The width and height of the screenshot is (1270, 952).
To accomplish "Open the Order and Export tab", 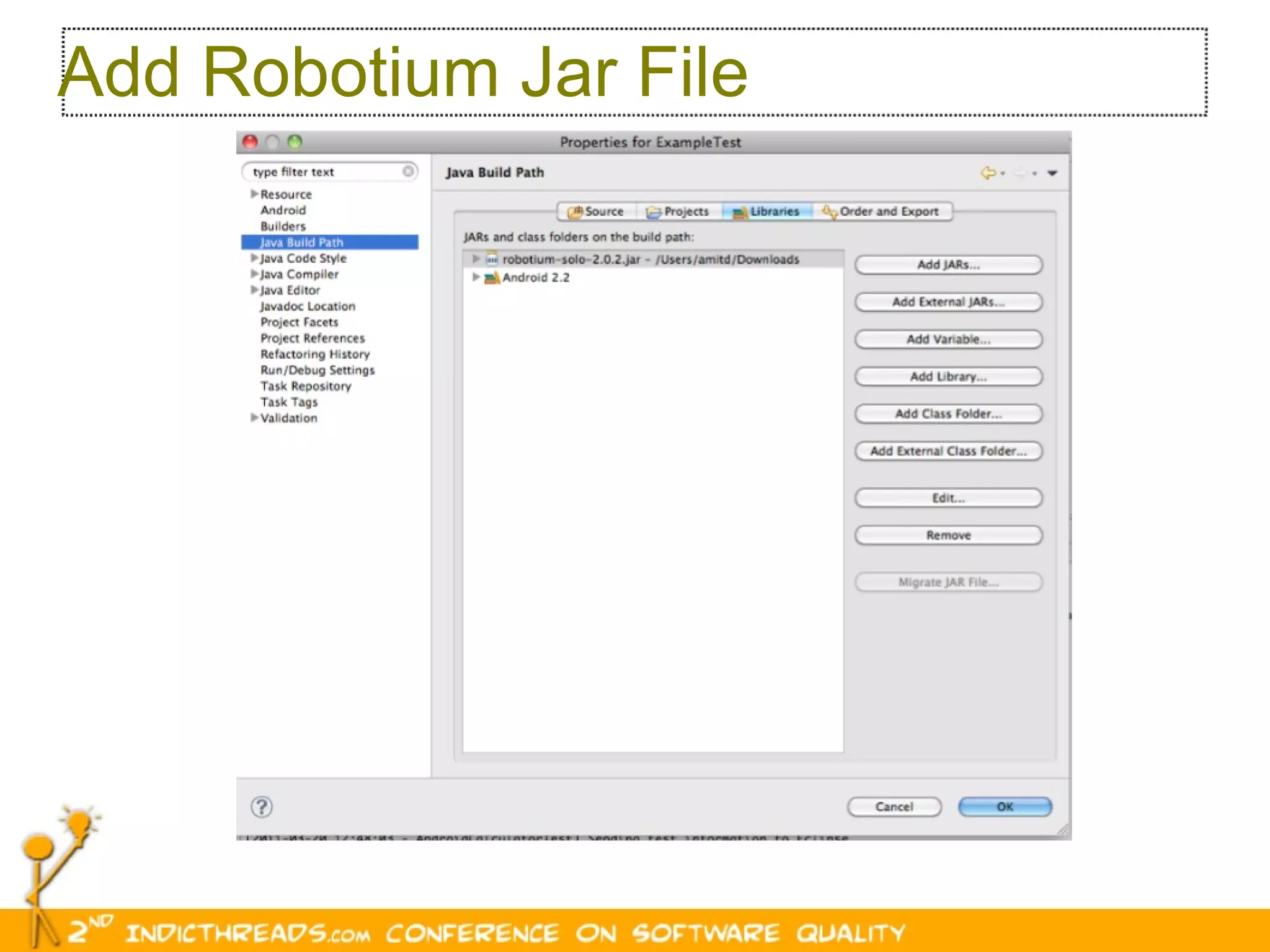I will pyautogui.click(x=882, y=211).
